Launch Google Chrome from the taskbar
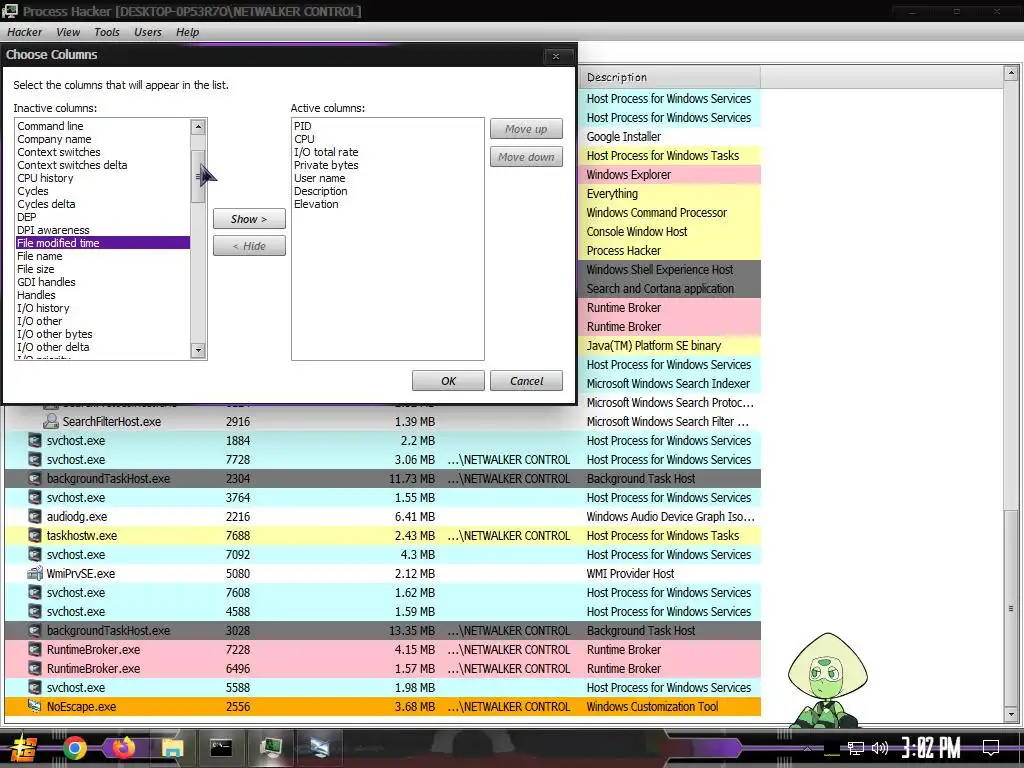 (x=74, y=748)
